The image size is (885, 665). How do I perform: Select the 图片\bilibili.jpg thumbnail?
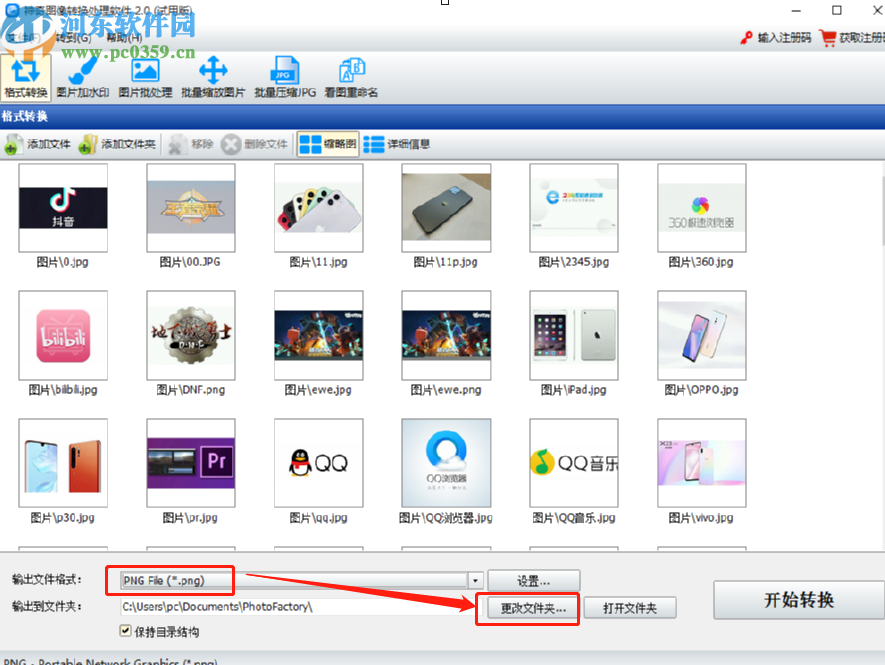[x=63, y=335]
